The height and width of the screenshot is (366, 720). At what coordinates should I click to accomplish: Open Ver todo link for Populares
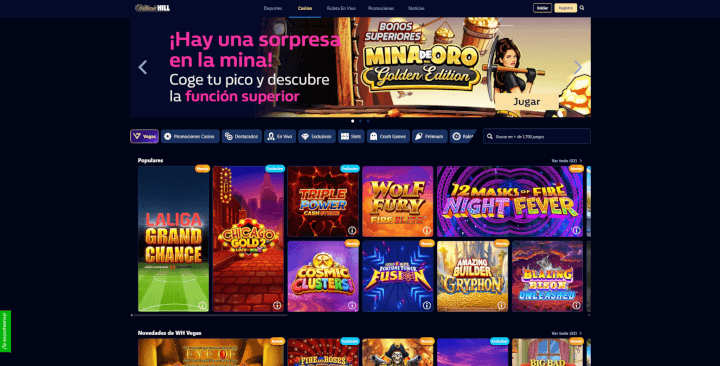point(567,161)
